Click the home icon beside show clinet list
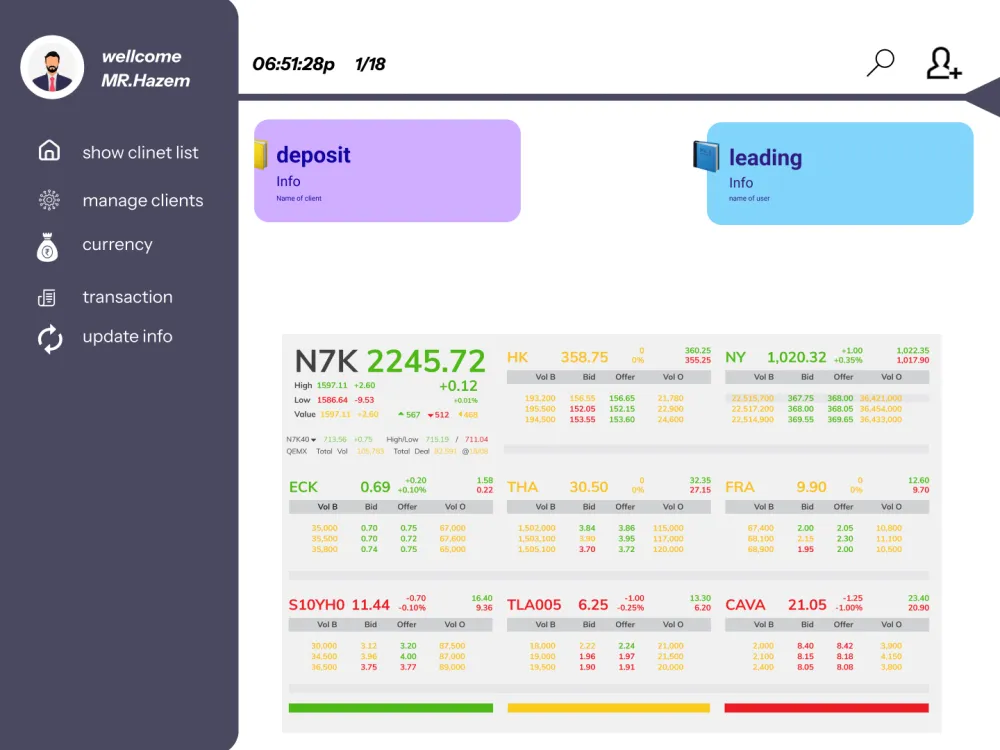 point(49,151)
